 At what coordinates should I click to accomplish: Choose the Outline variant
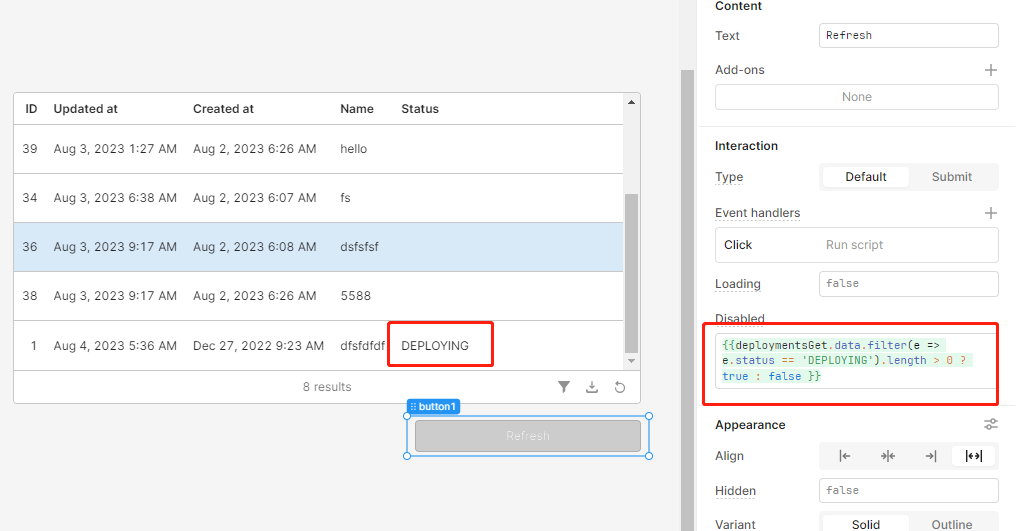[951, 524]
